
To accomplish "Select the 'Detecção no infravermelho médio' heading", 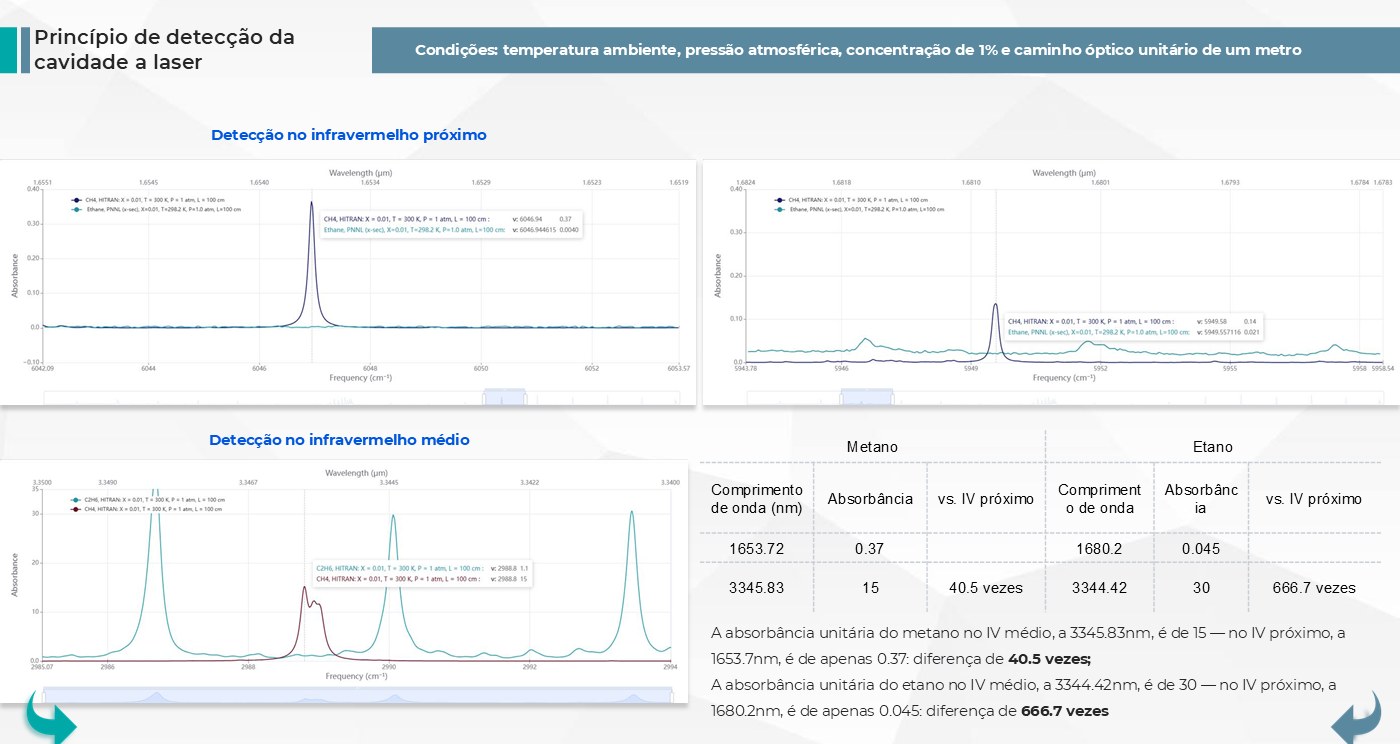I will pos(339,440).
